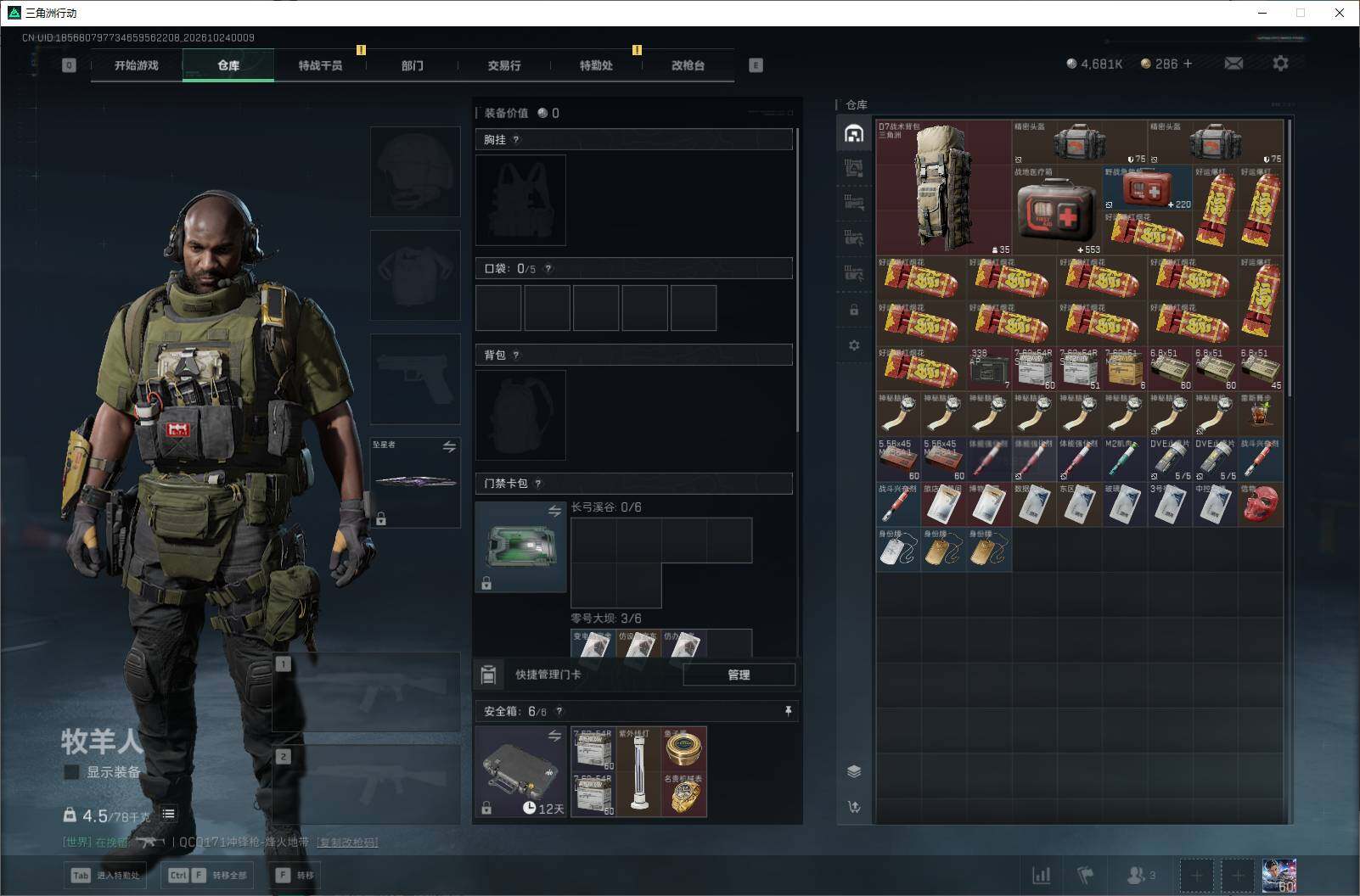Select the red skull mask item
Image resolution: width=1360 pixels, height=896 pixels.
point(1260,505)
